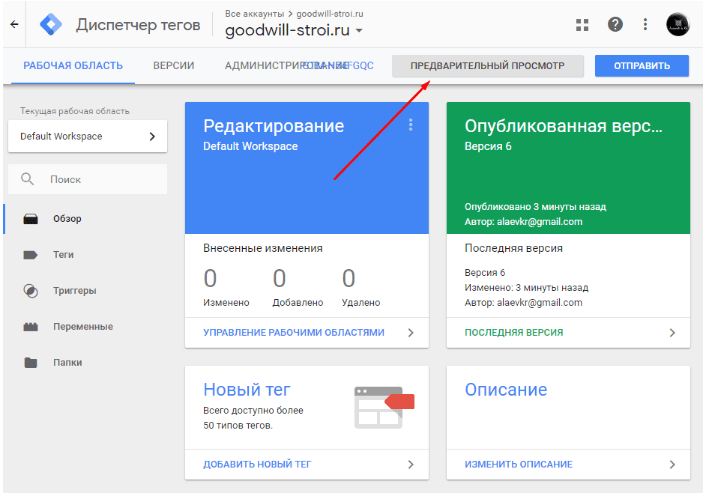Click chevron beside Добавить новый тег
Viewport: 705px width, 495px height.
point(411,464)
